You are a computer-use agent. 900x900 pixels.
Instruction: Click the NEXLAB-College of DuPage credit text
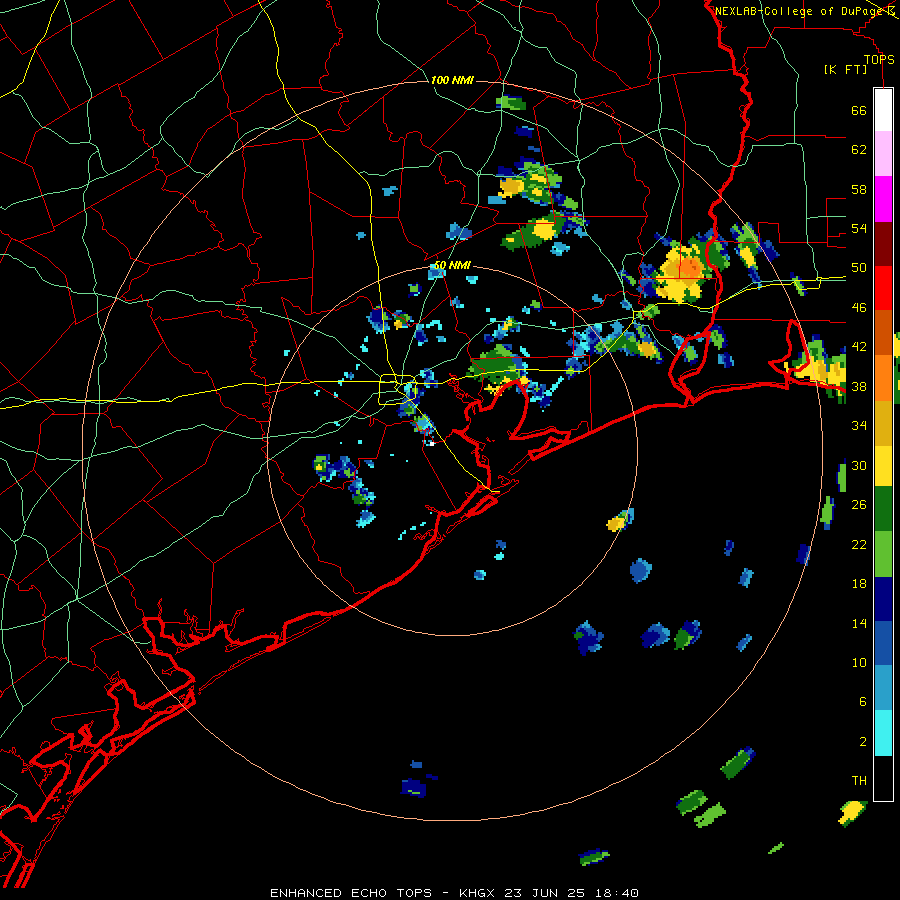coord(800,11)
